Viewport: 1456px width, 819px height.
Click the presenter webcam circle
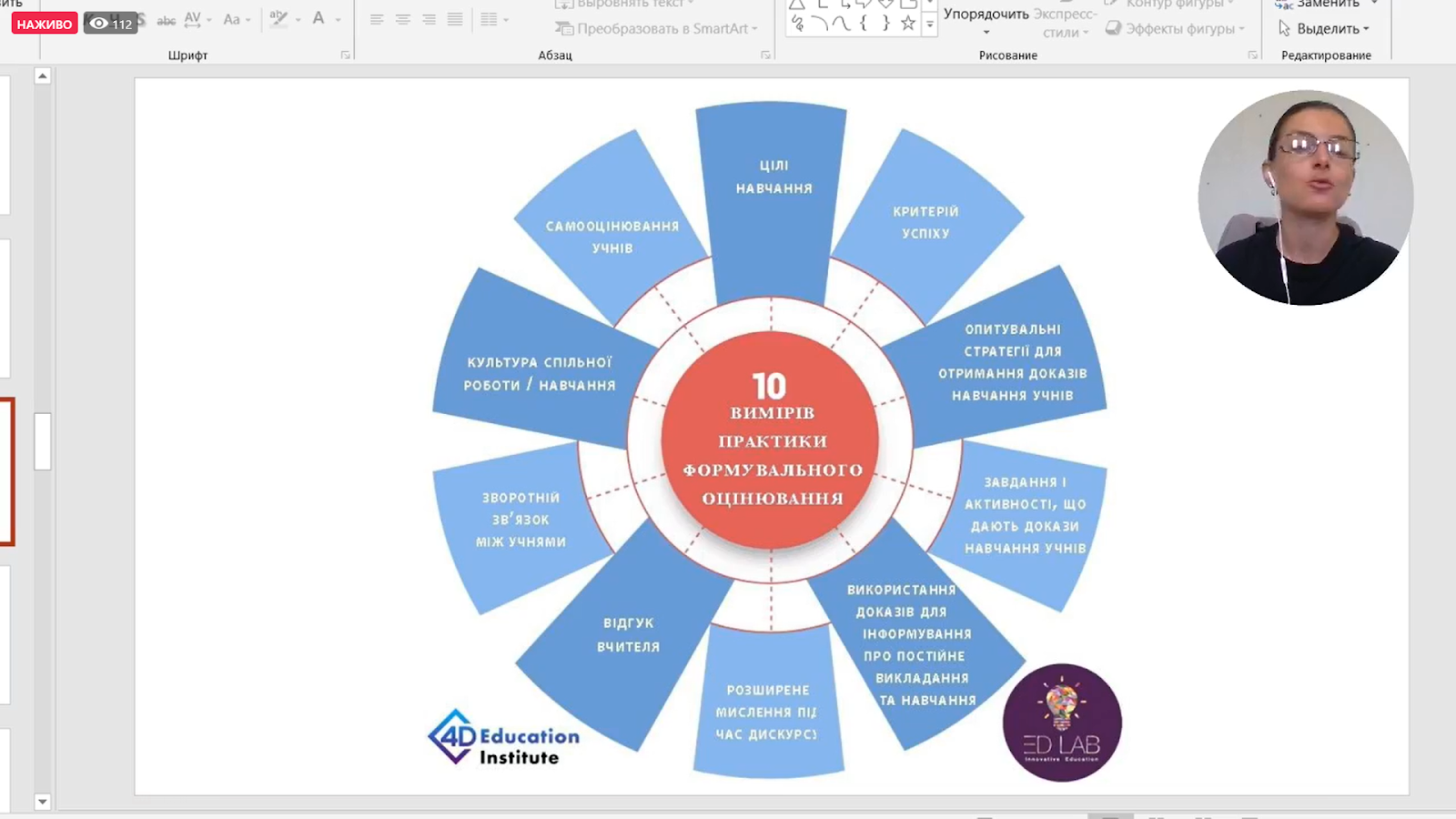(x=1305, y=197)
